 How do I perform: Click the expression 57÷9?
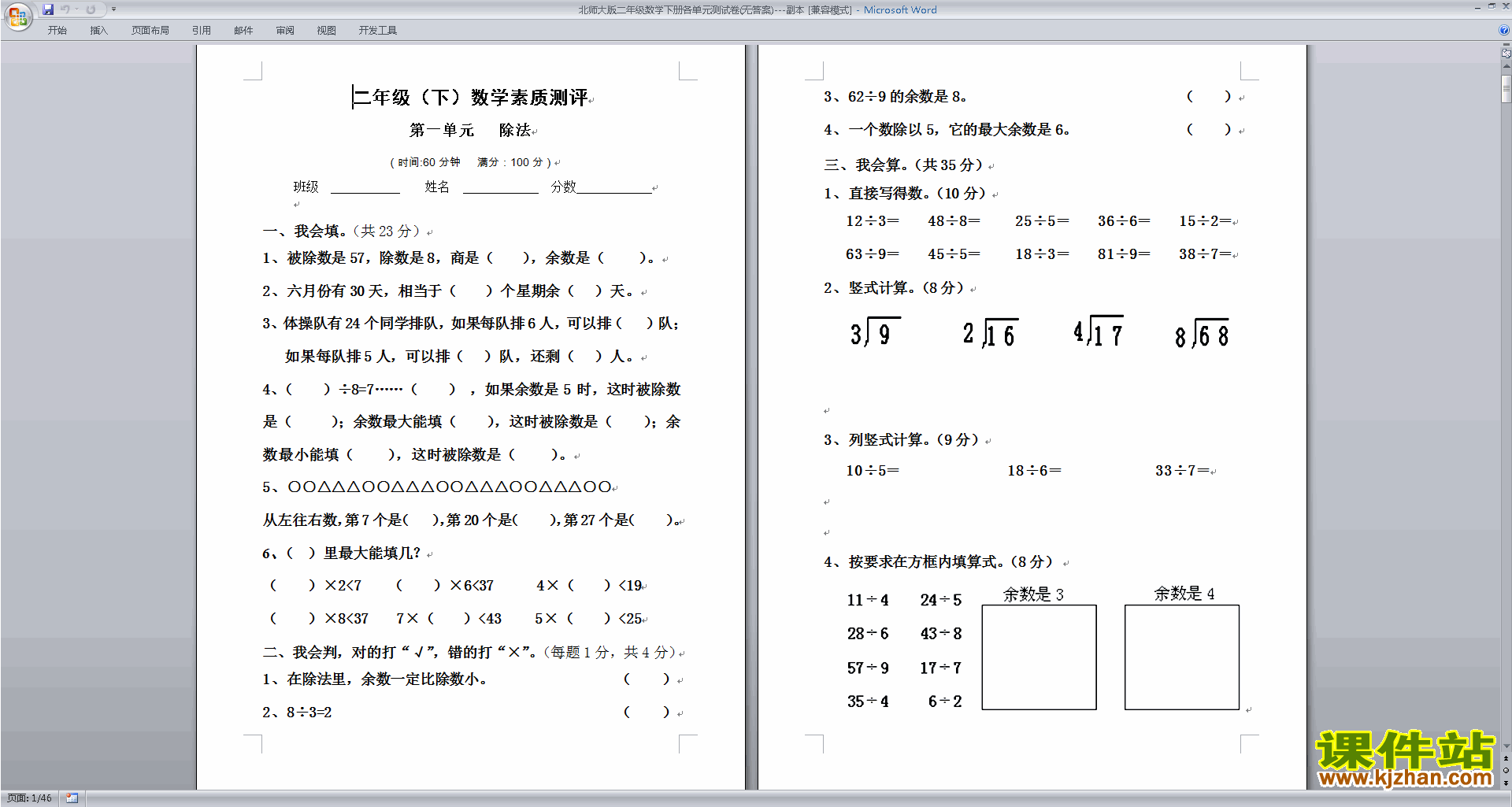[868, 668]
